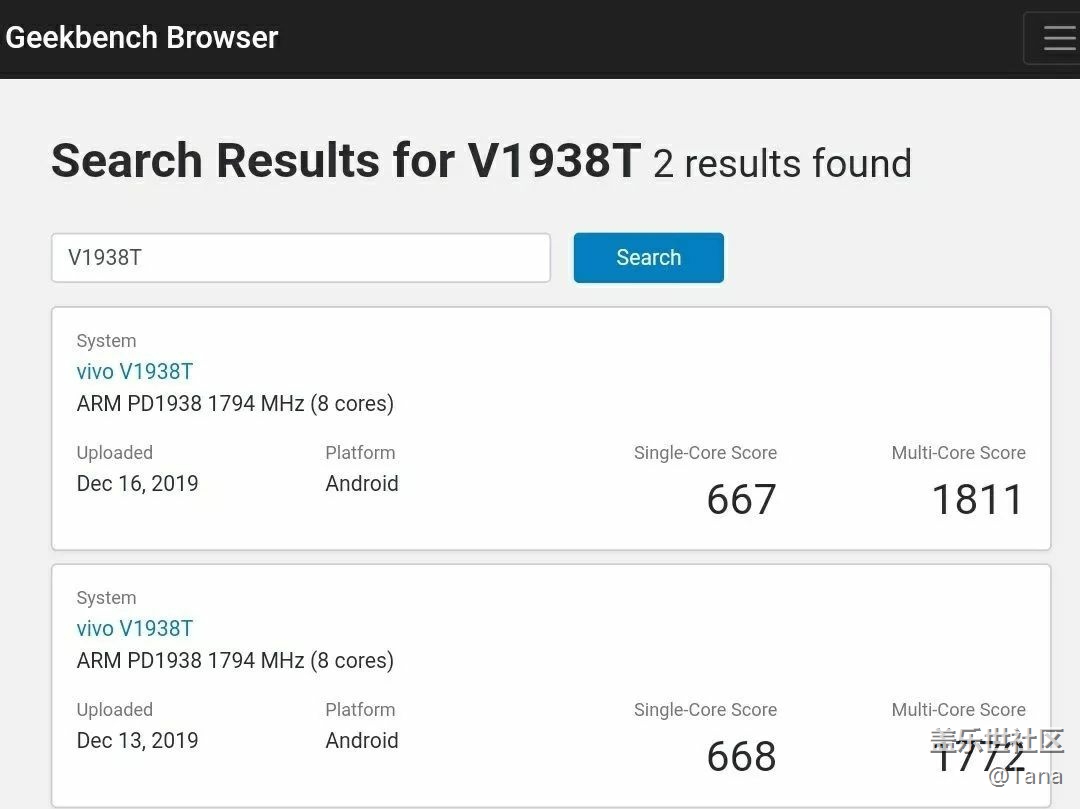Select the Dec 13, 2019 upload date
The height and width of the screenshot is (809, 1080).
(137, 740)
